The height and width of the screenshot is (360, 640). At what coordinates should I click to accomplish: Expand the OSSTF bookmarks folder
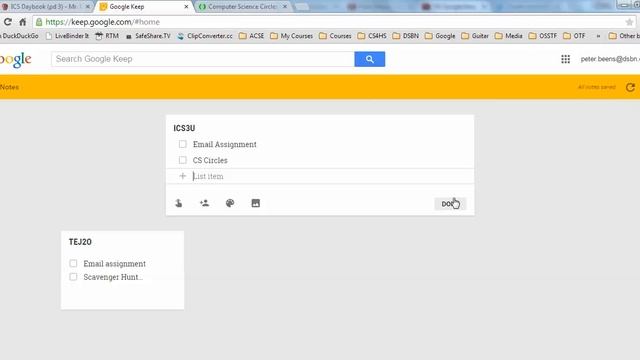coord(543,36)
